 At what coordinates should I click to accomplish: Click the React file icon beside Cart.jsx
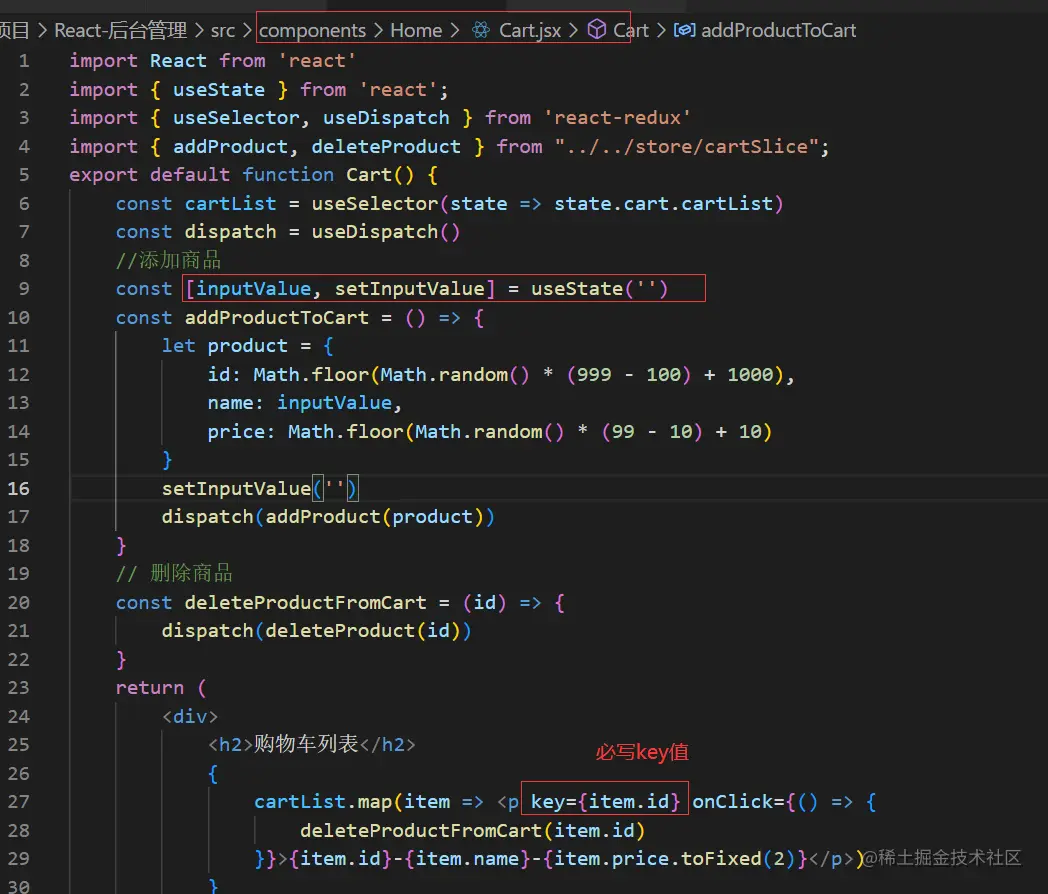pos(481,30)
